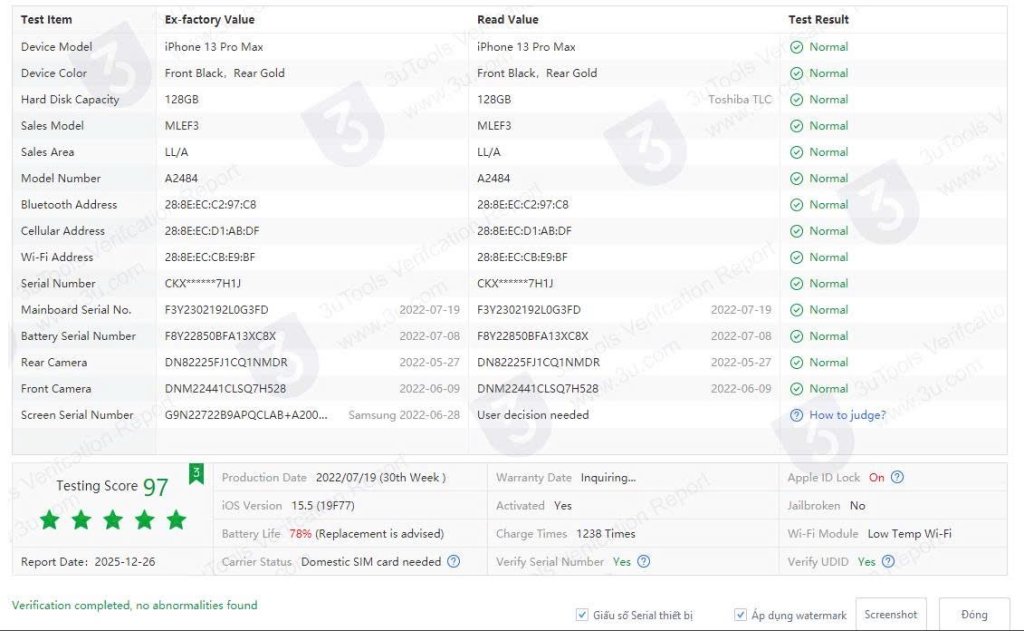
Task: Click the question icon before How to judge
Action: [x=796, y=415]
